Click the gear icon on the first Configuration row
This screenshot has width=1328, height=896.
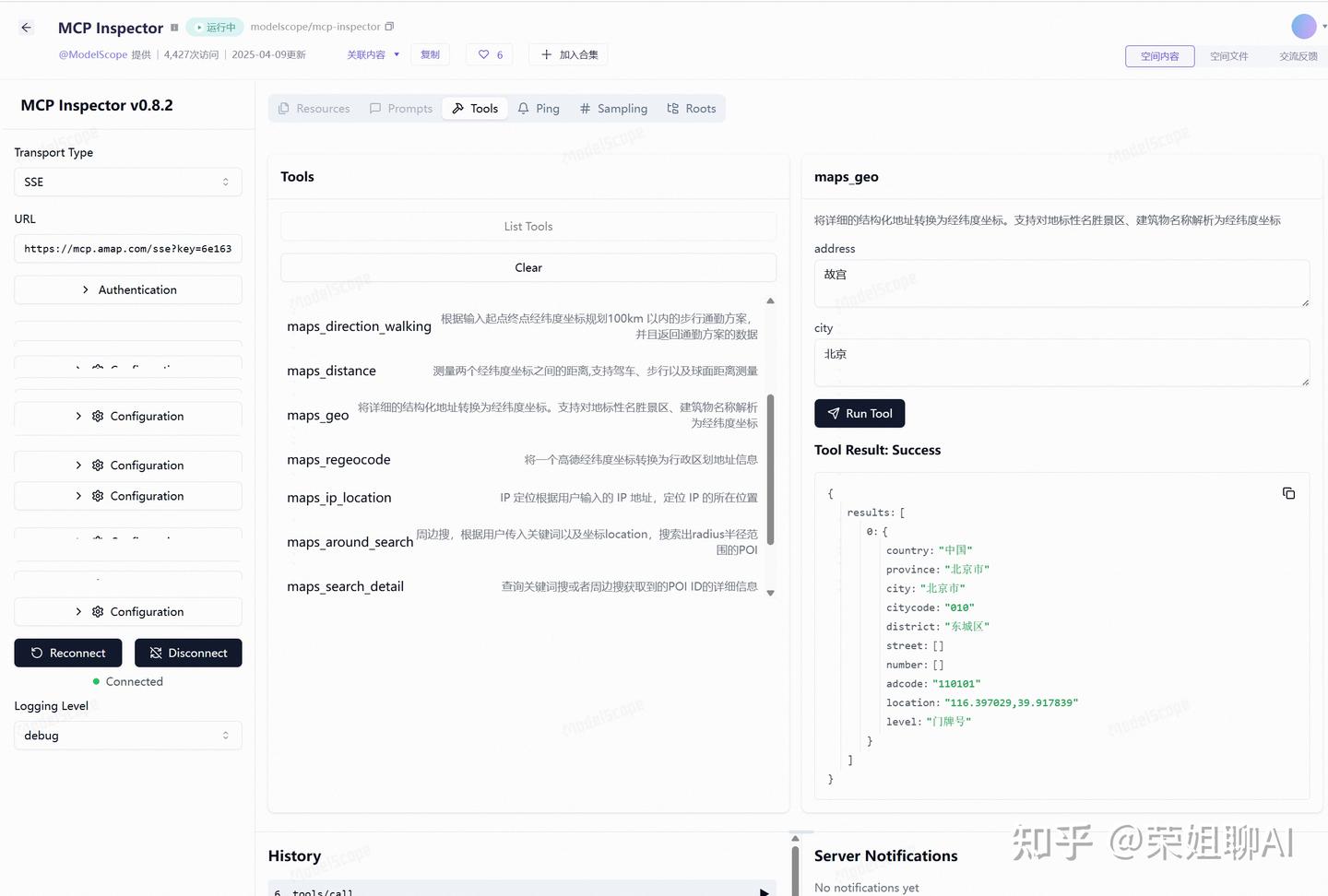[97, 416]
